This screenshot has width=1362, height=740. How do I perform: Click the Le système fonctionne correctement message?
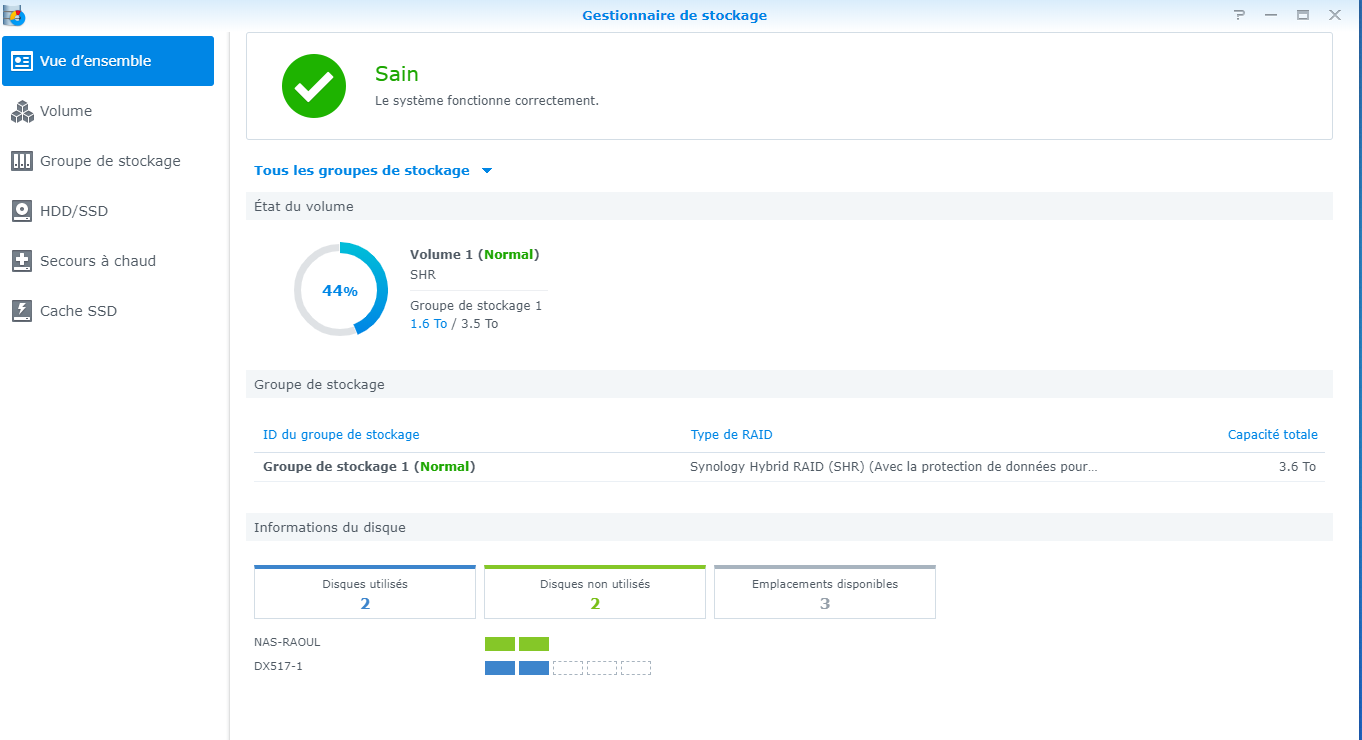[487, 101]
